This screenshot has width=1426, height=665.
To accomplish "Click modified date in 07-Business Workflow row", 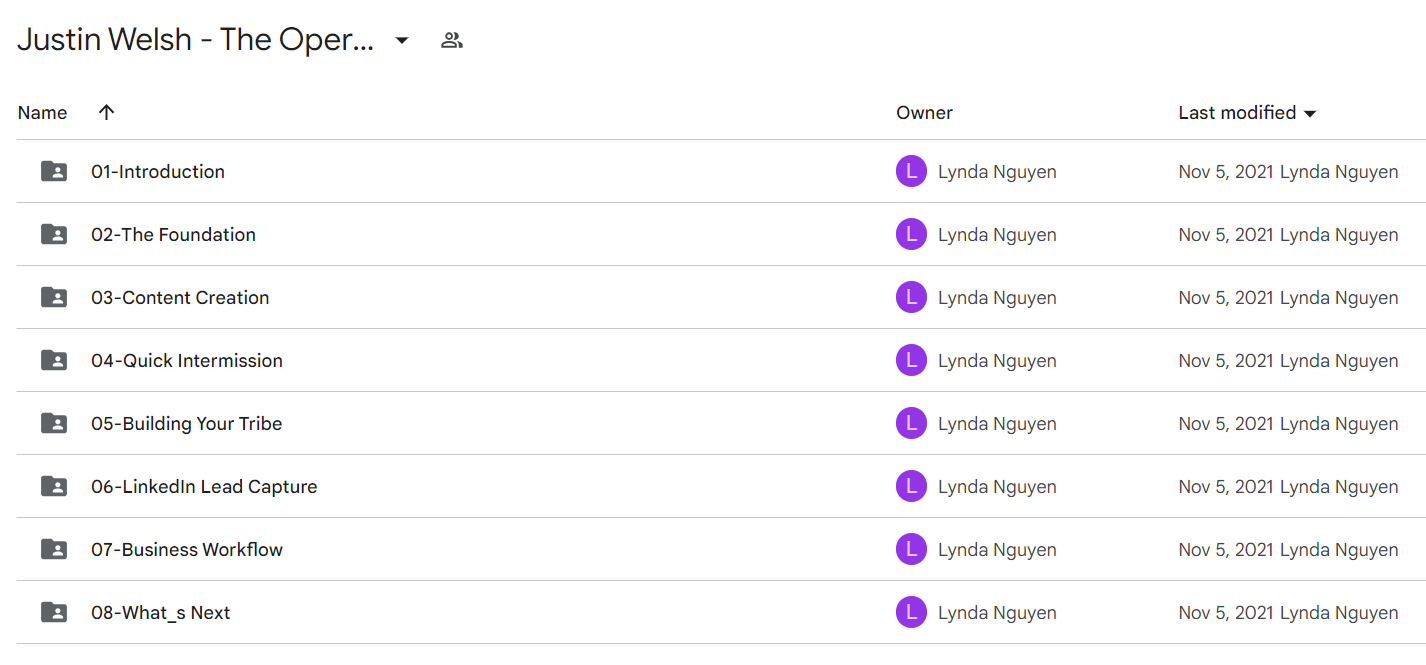I will pyautogui.click(x=1226, y=550).
